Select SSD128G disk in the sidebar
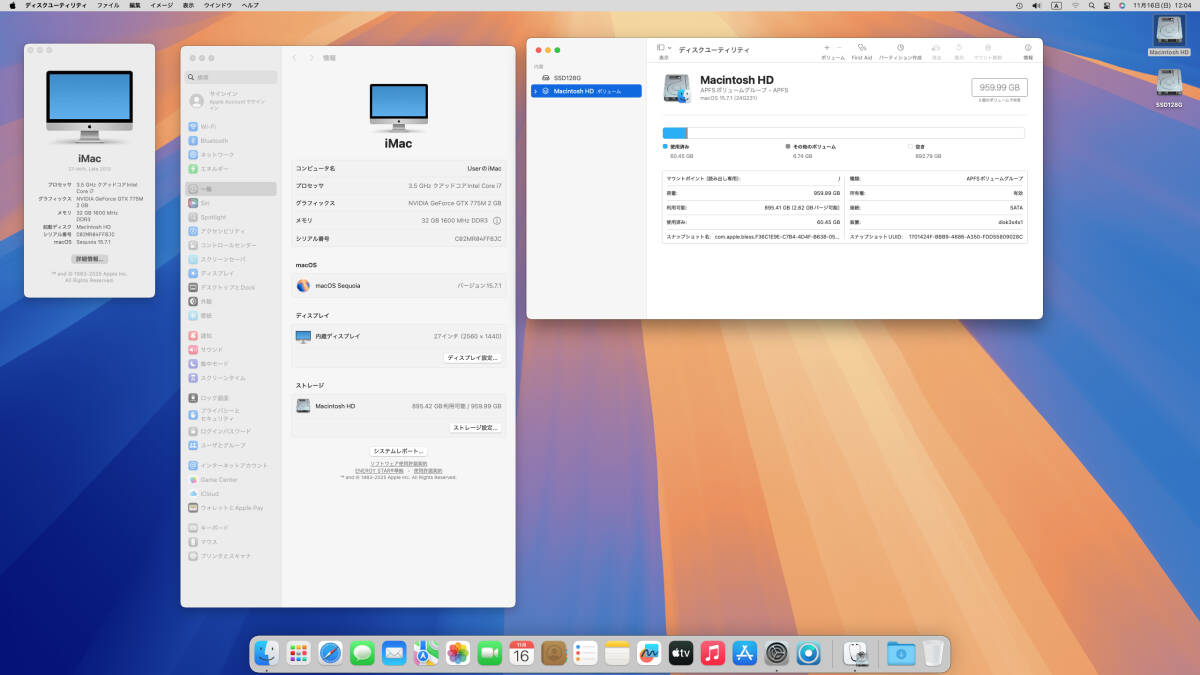The height and width of the screenshot is (675, 1200). pos(567,77)
